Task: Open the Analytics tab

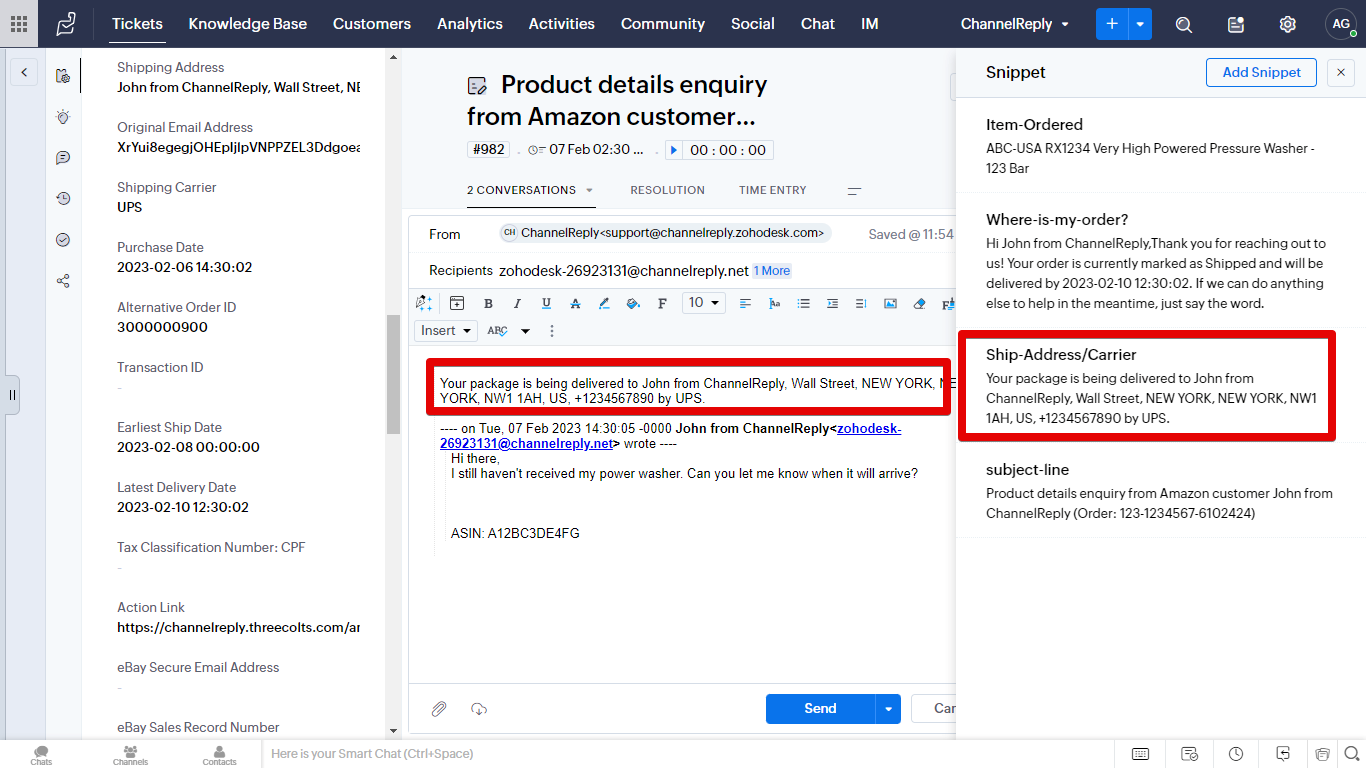Action: [x=470, y=24]
